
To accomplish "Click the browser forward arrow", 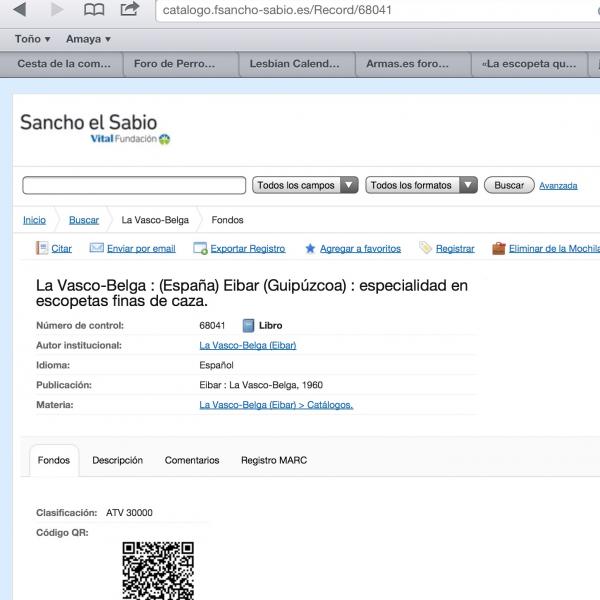I will 56,10.
